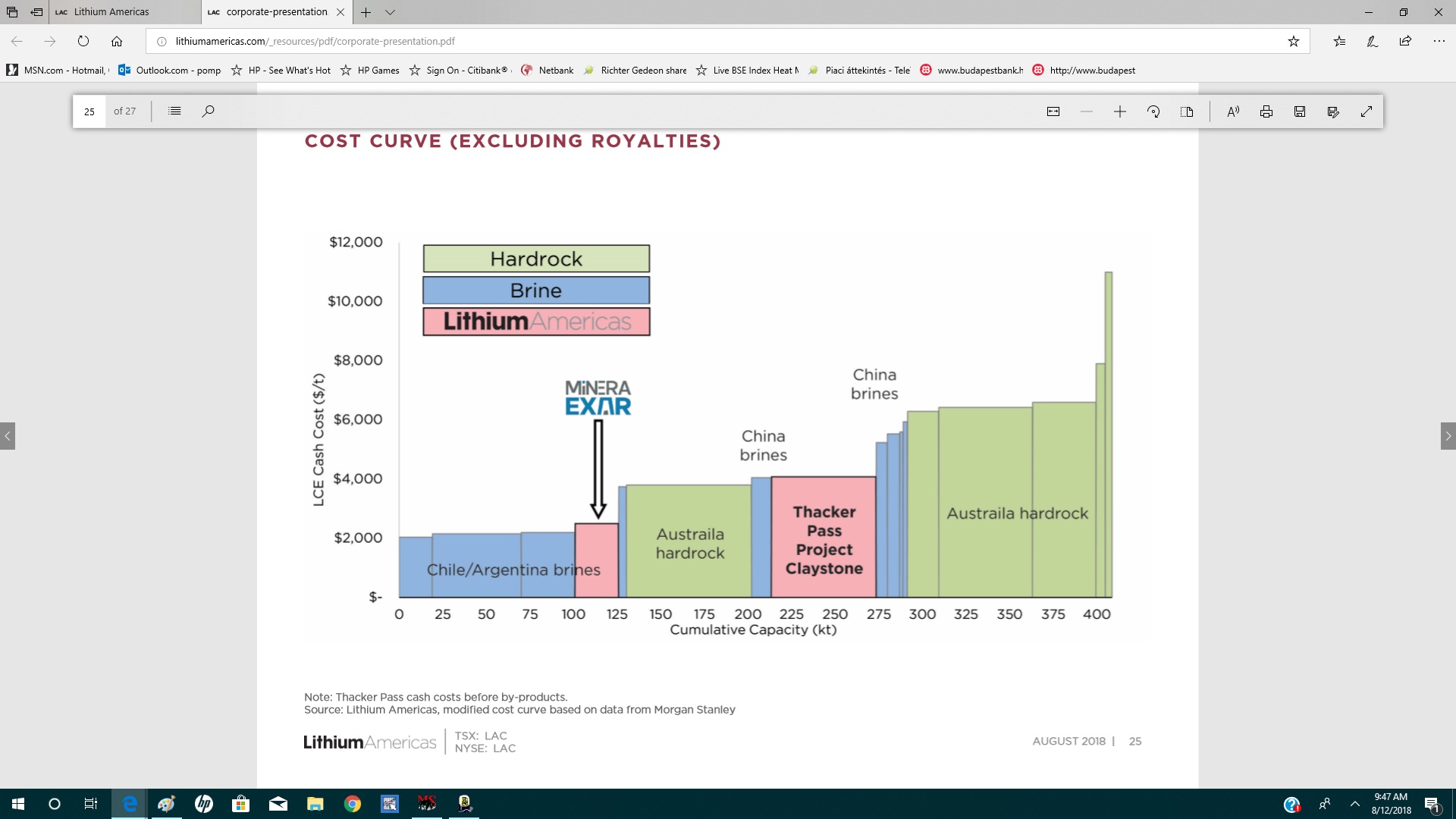Open the Richter Gedeon share bookmark
1456x819 pixels.
(635, 70)
